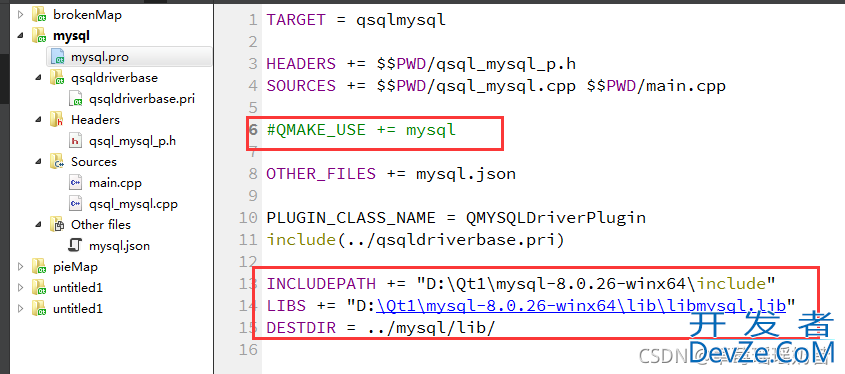This screenshot has width=845, height=374.
Task: Open qsql_mysql_p.h from the tree
Action: tap(133, 141)
